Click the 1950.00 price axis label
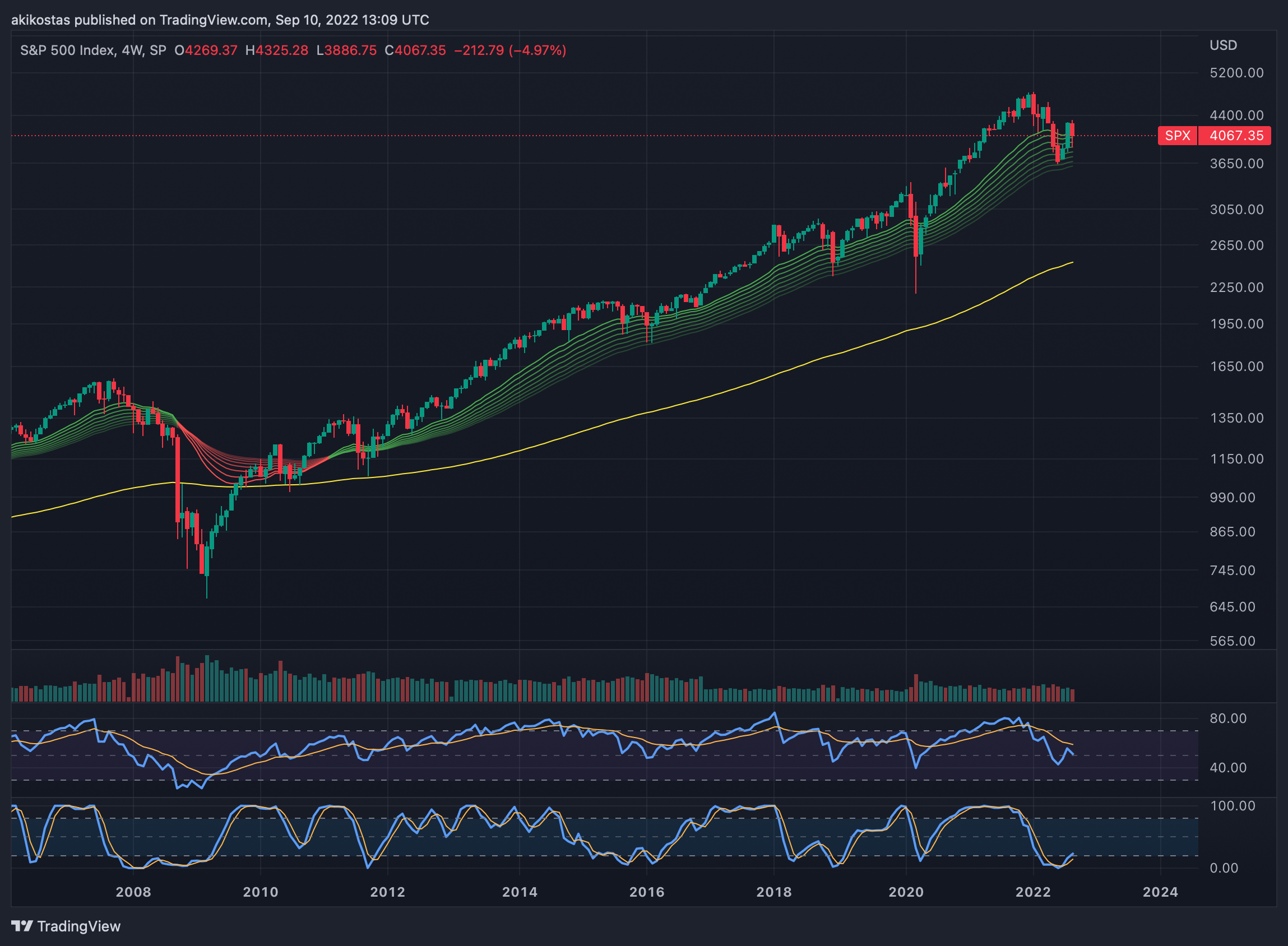Viewport: 1288px width, 946px height. 1236,324
